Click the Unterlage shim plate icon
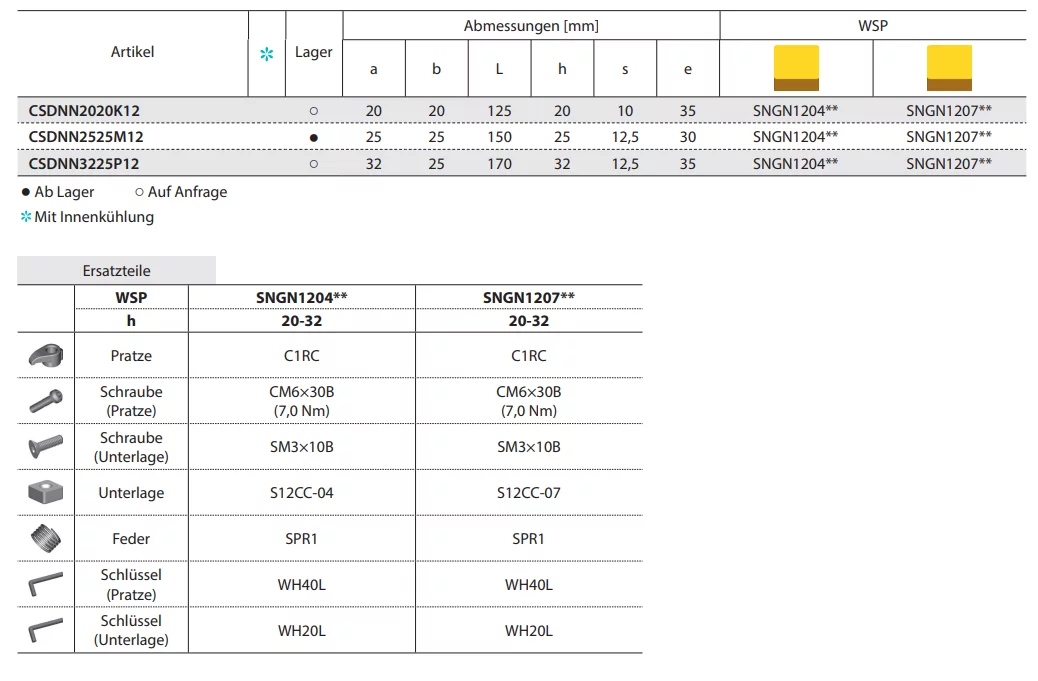1038x681 pixels. pyautogui.click(x=46, y=493)
